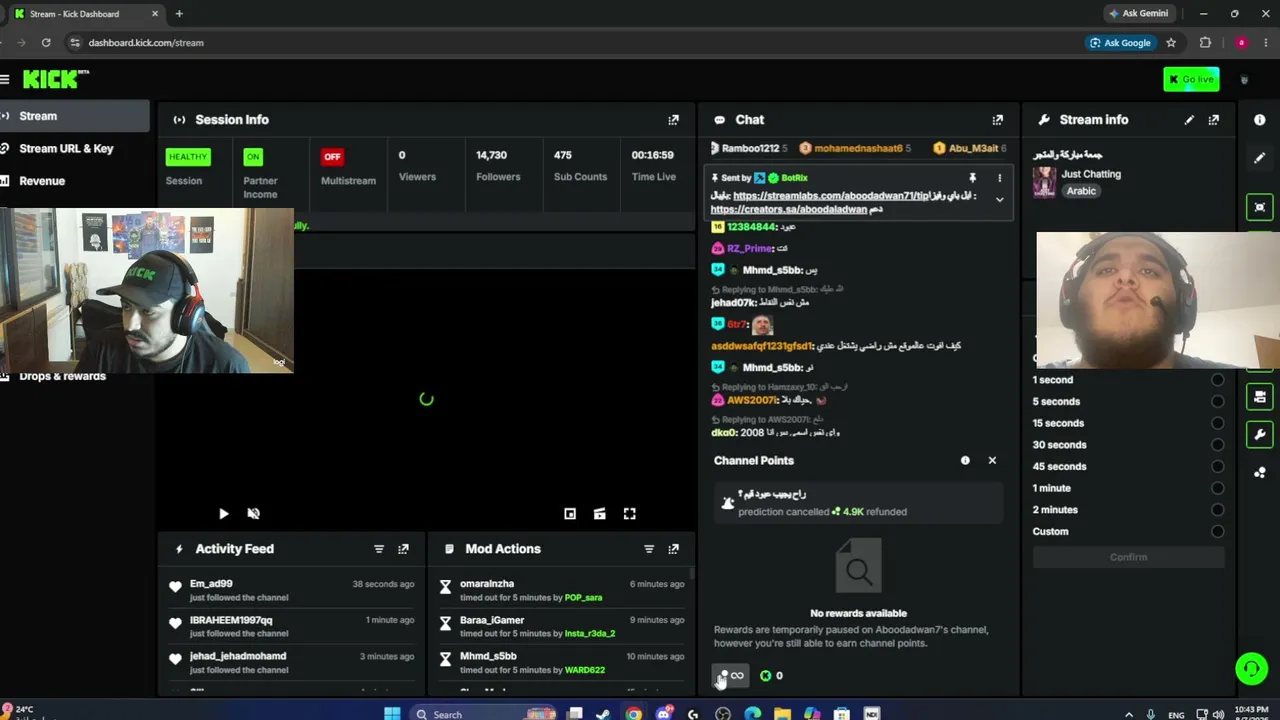1280x720 pixels.
Task: Select the Custom duration radio option
Action: tap(1217, 532)
